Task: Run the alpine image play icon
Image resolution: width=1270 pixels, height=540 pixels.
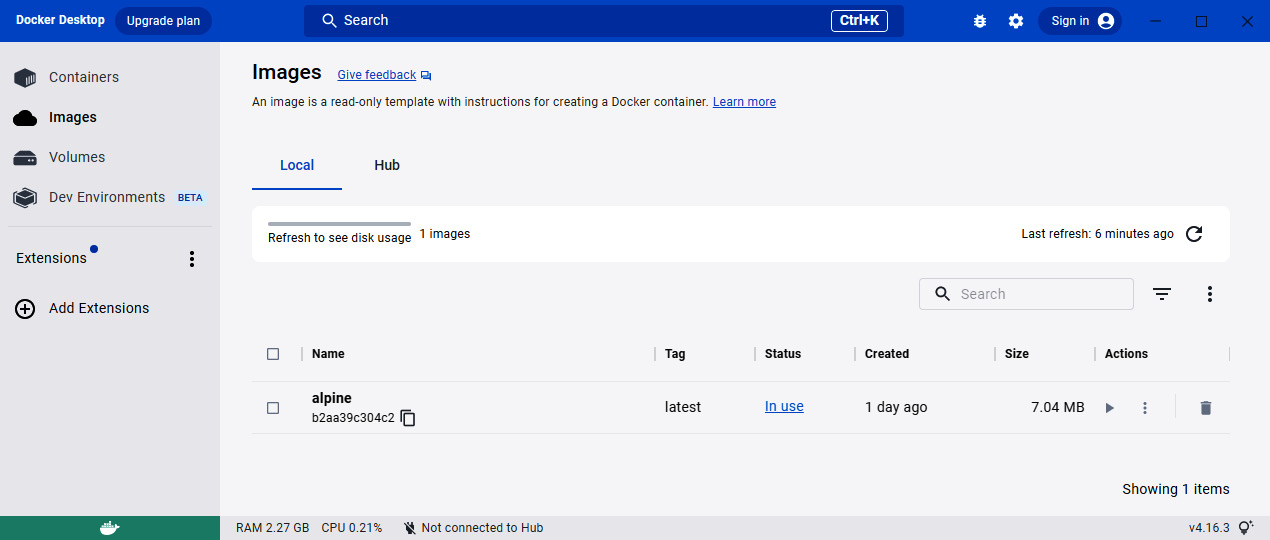Action: coord(1109,408)
